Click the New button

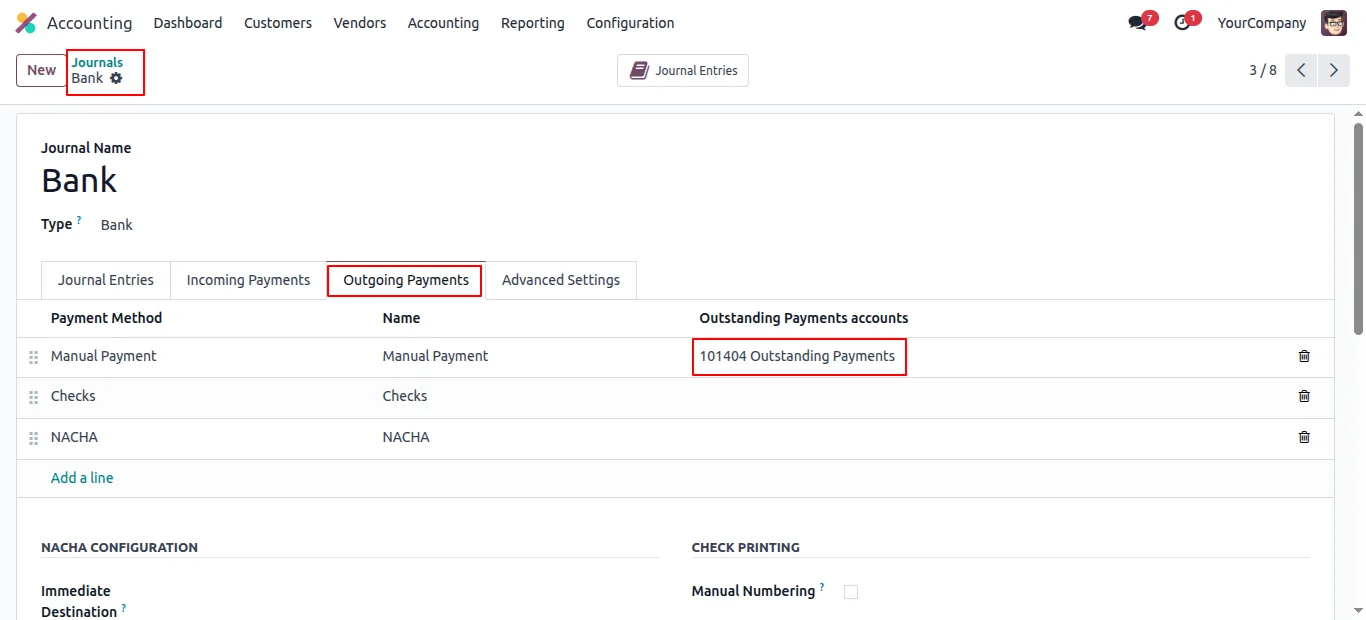[41, 70]
